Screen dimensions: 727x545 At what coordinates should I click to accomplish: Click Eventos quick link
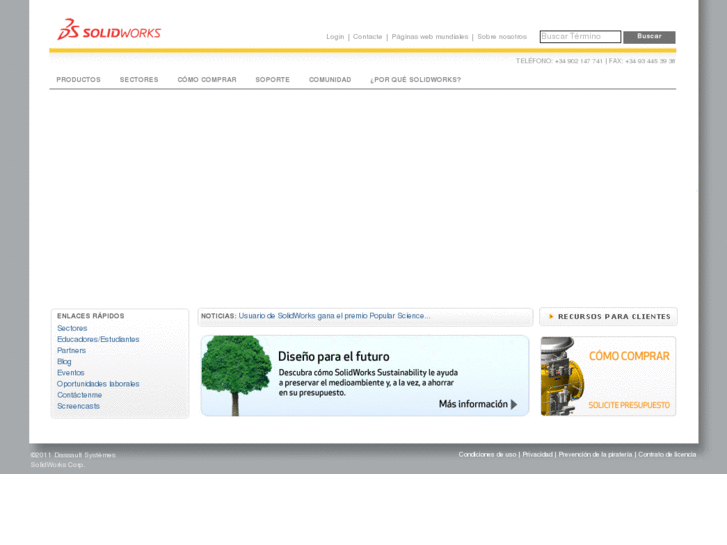[70, 373]
